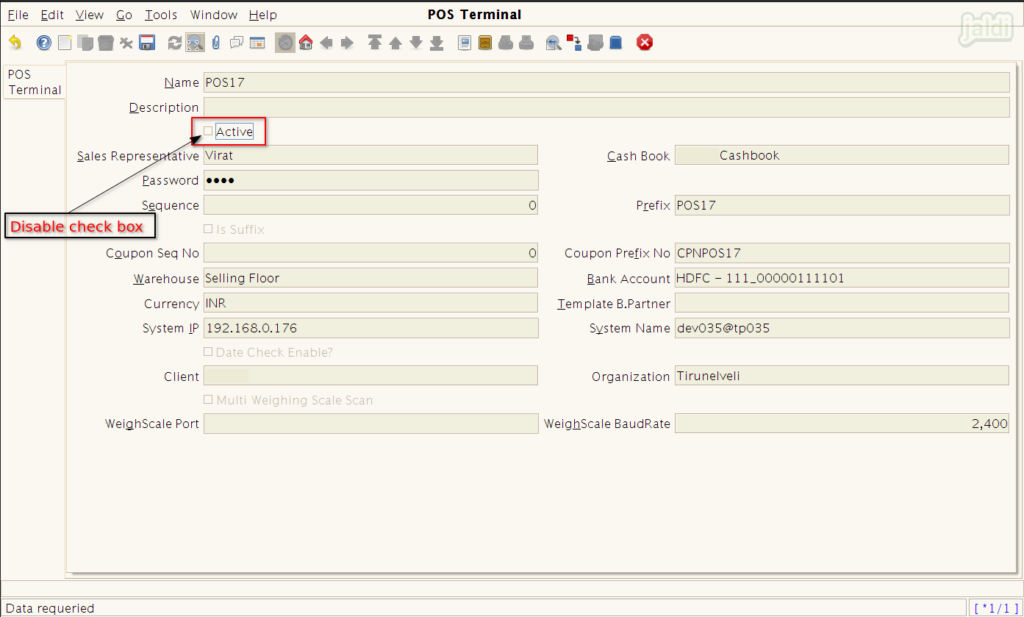This screenshot has width=1024, height=617.
Task: Open the Product Info blue icon
Action: [616, 43]
